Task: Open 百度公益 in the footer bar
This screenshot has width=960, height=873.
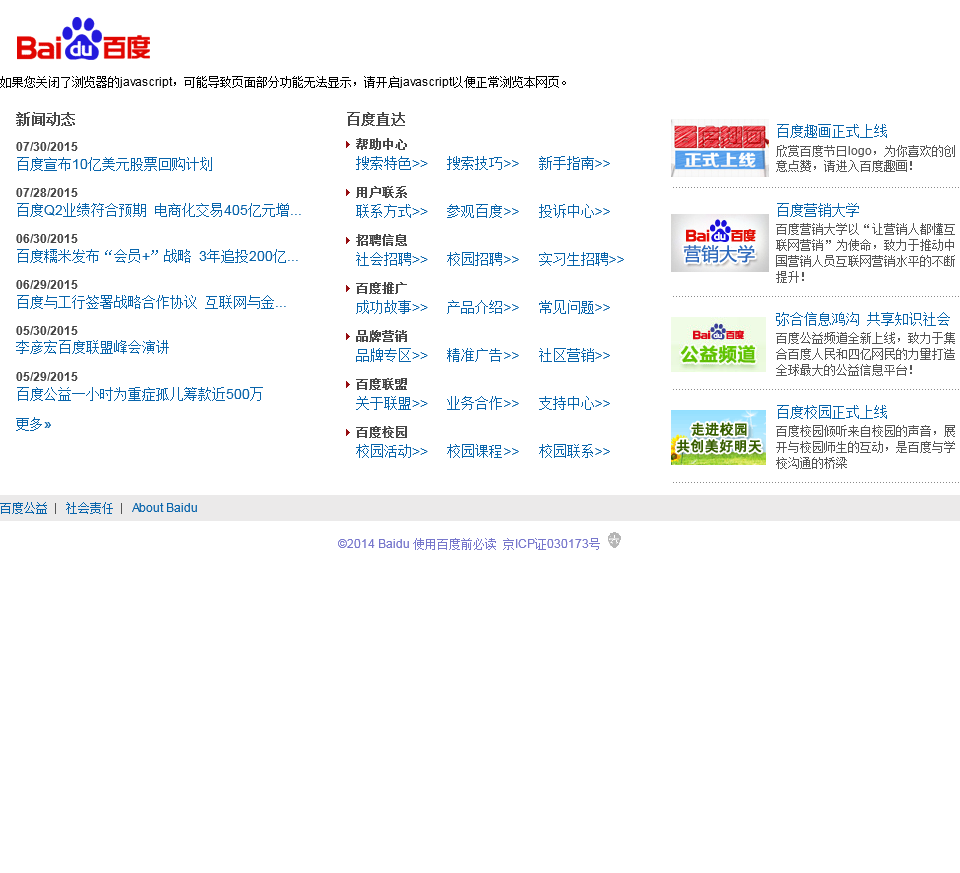Action: [24, 508]
